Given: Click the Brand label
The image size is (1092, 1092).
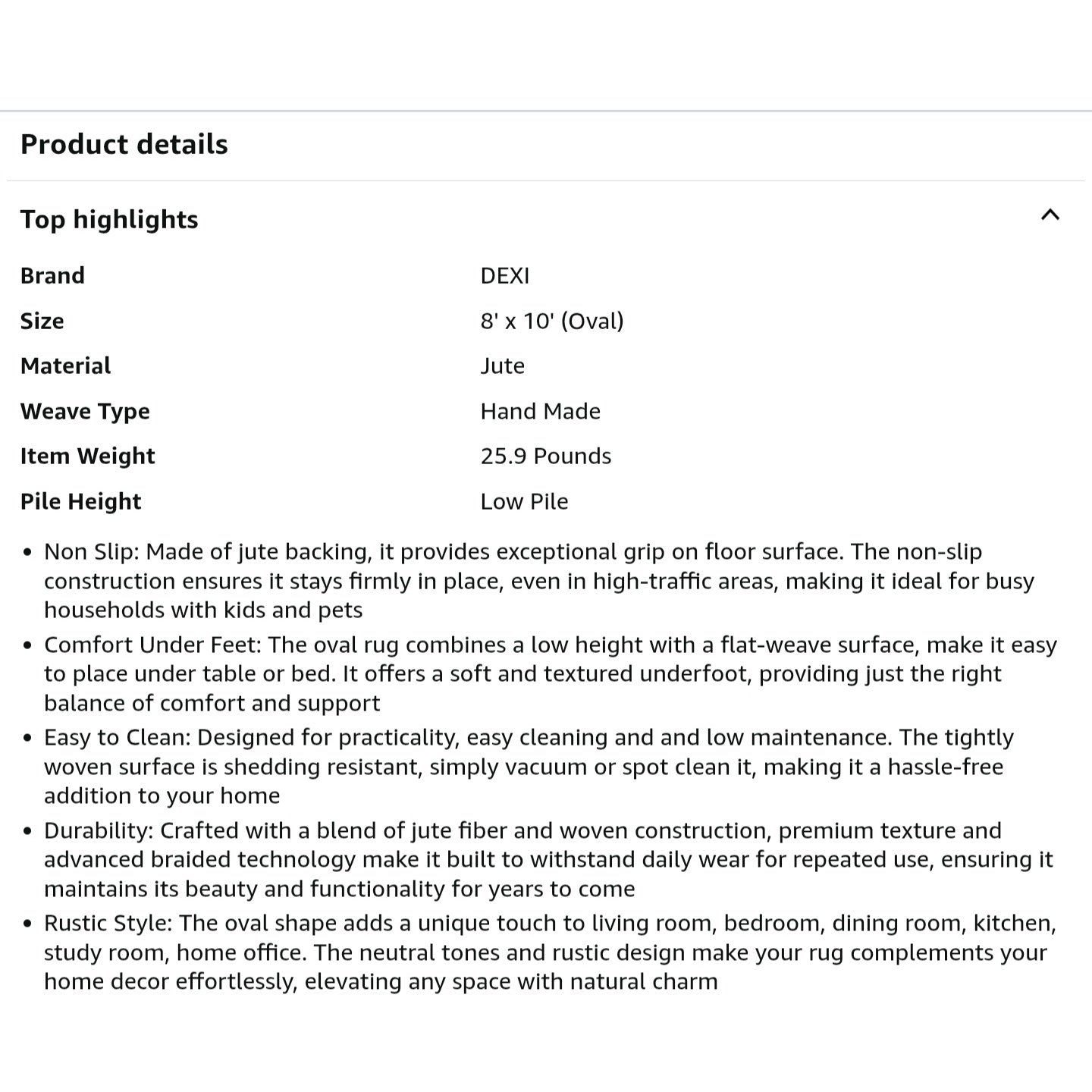Looking at the screenshot, I should [x=52, y=275].
